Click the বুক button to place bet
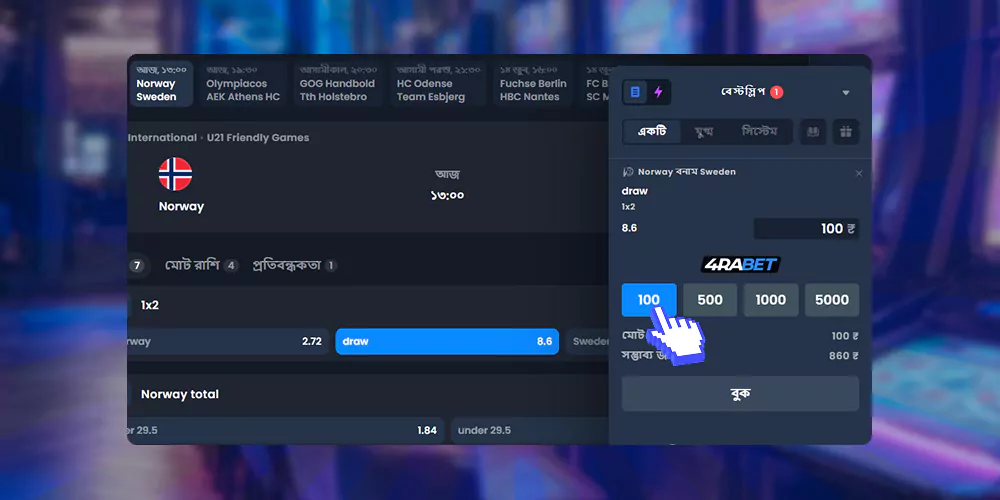The width and height of the screenshot is (1000, 500). coord(740,393)
